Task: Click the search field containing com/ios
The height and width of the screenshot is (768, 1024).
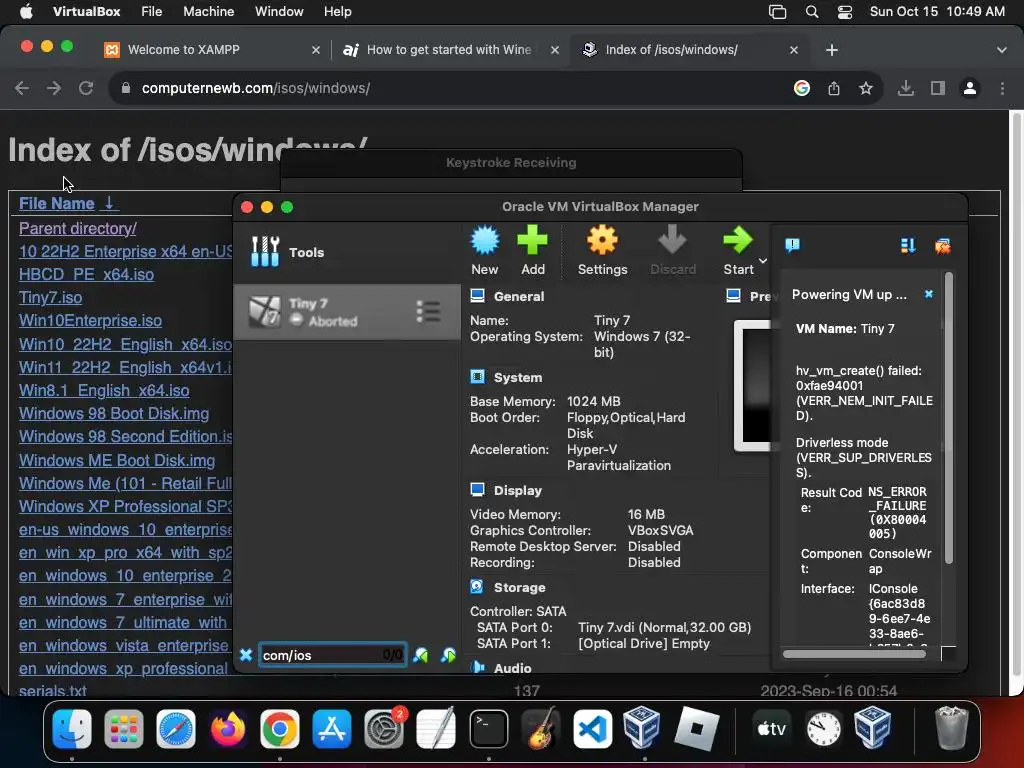Action: (332, 655)
